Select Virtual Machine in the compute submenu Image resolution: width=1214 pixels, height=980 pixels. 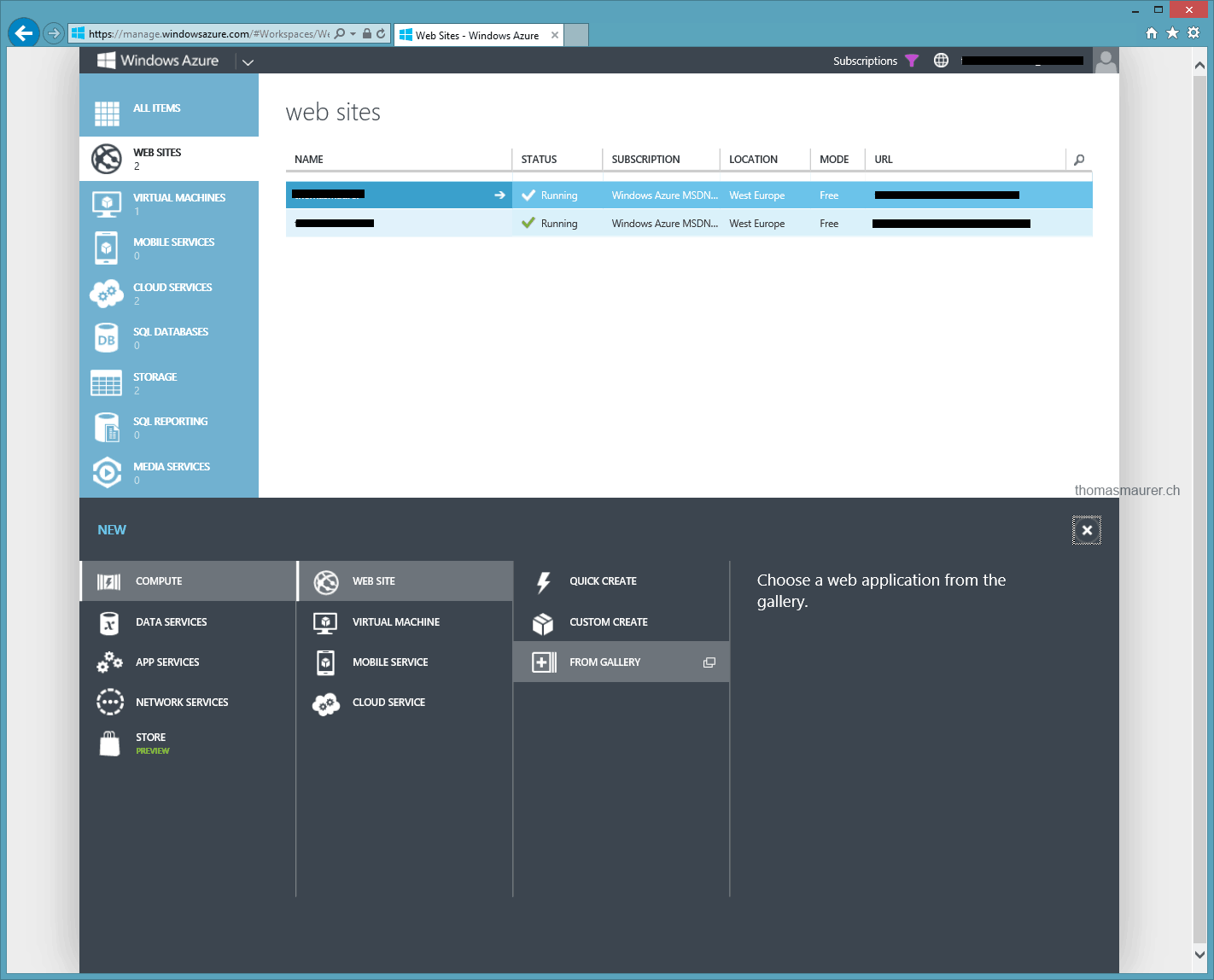(405, 622)
